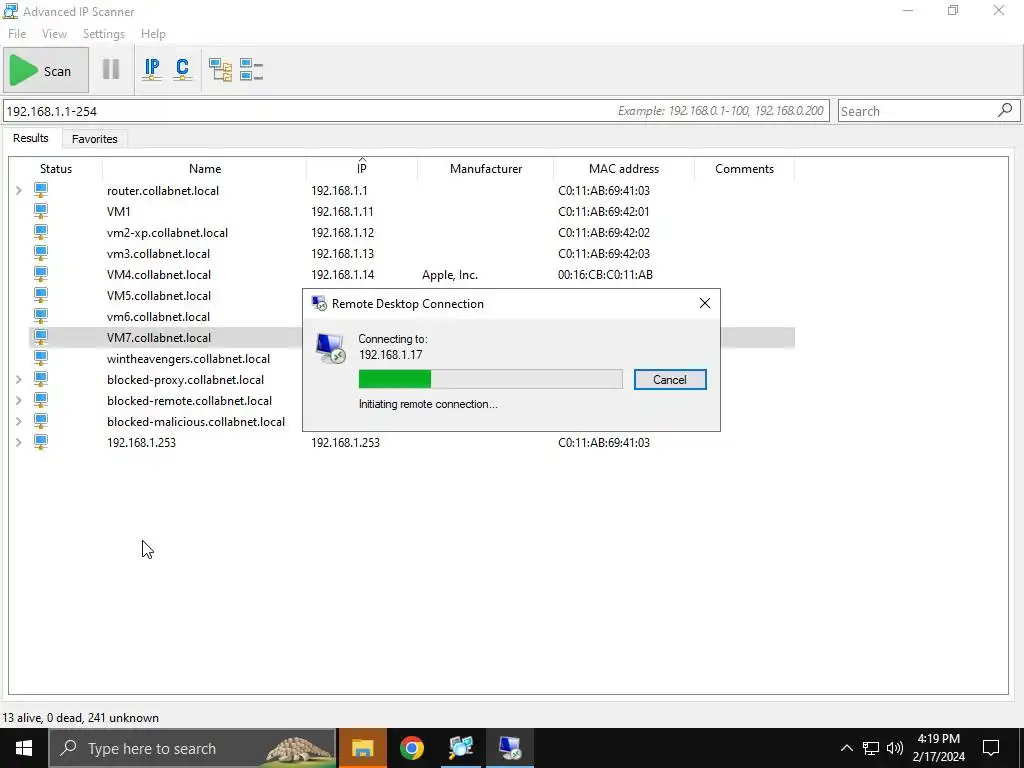Open Google Chrome from the taskbar
The image size is (1024, 768).
click(411, 748)
